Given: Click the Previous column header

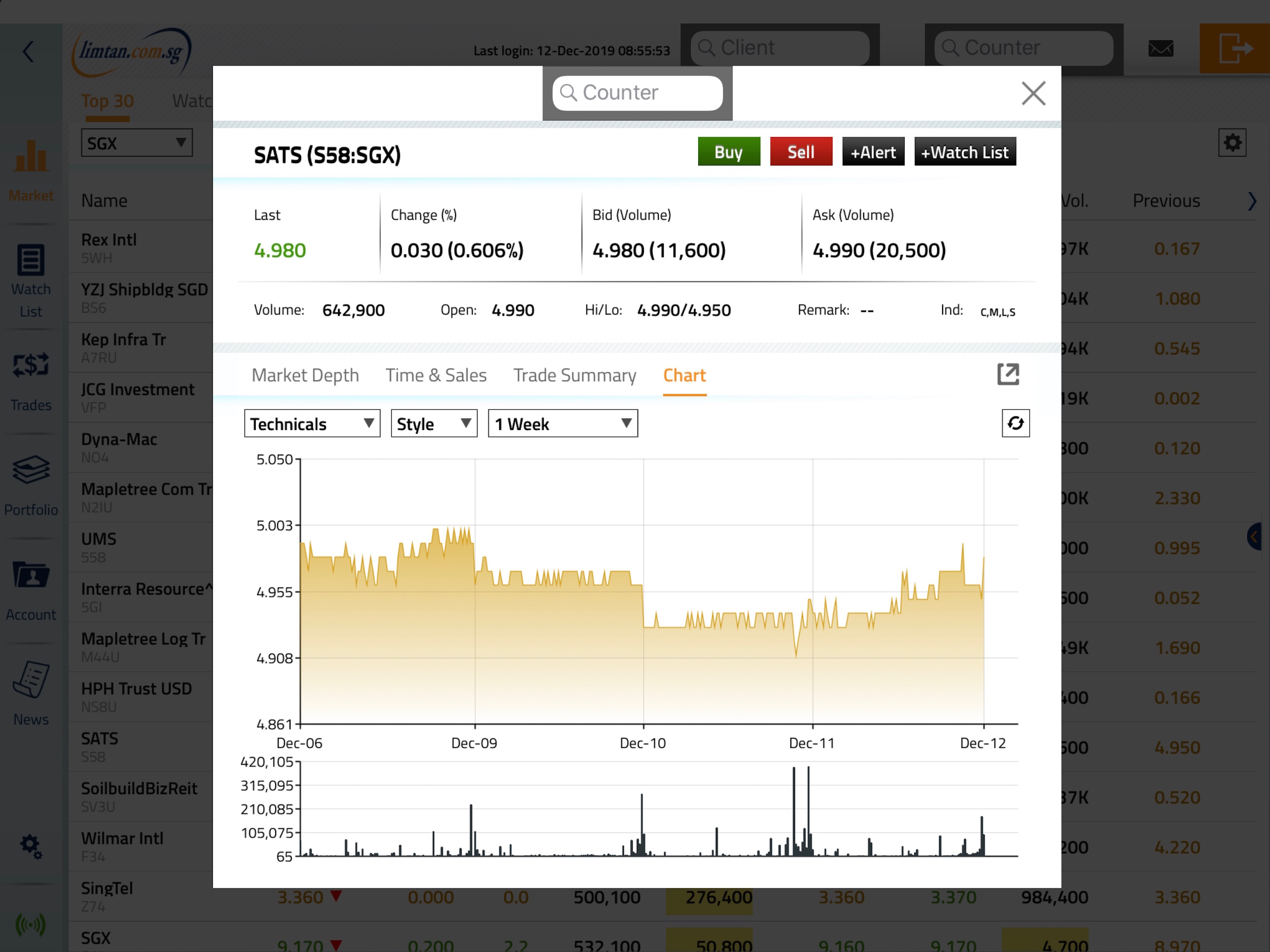Looking at the screenshot, I should click(1166, 201).
